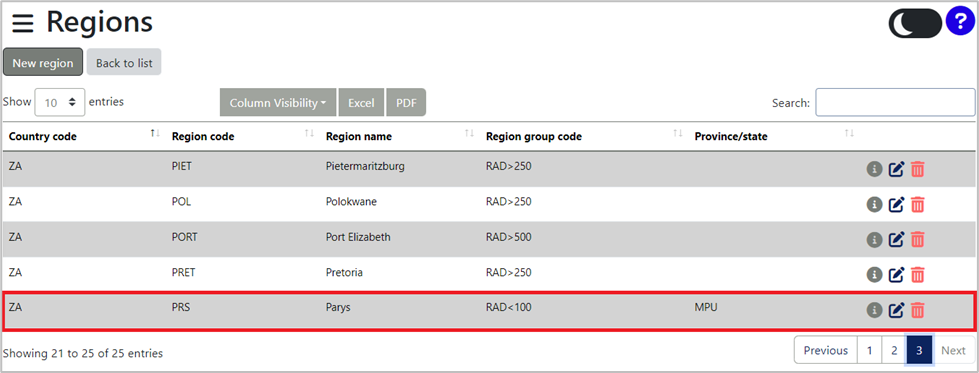This screenshot has width=979, height=373.
Task: Open the Show entries count selector
Action: pyautogui.click(x=60, y=102)
